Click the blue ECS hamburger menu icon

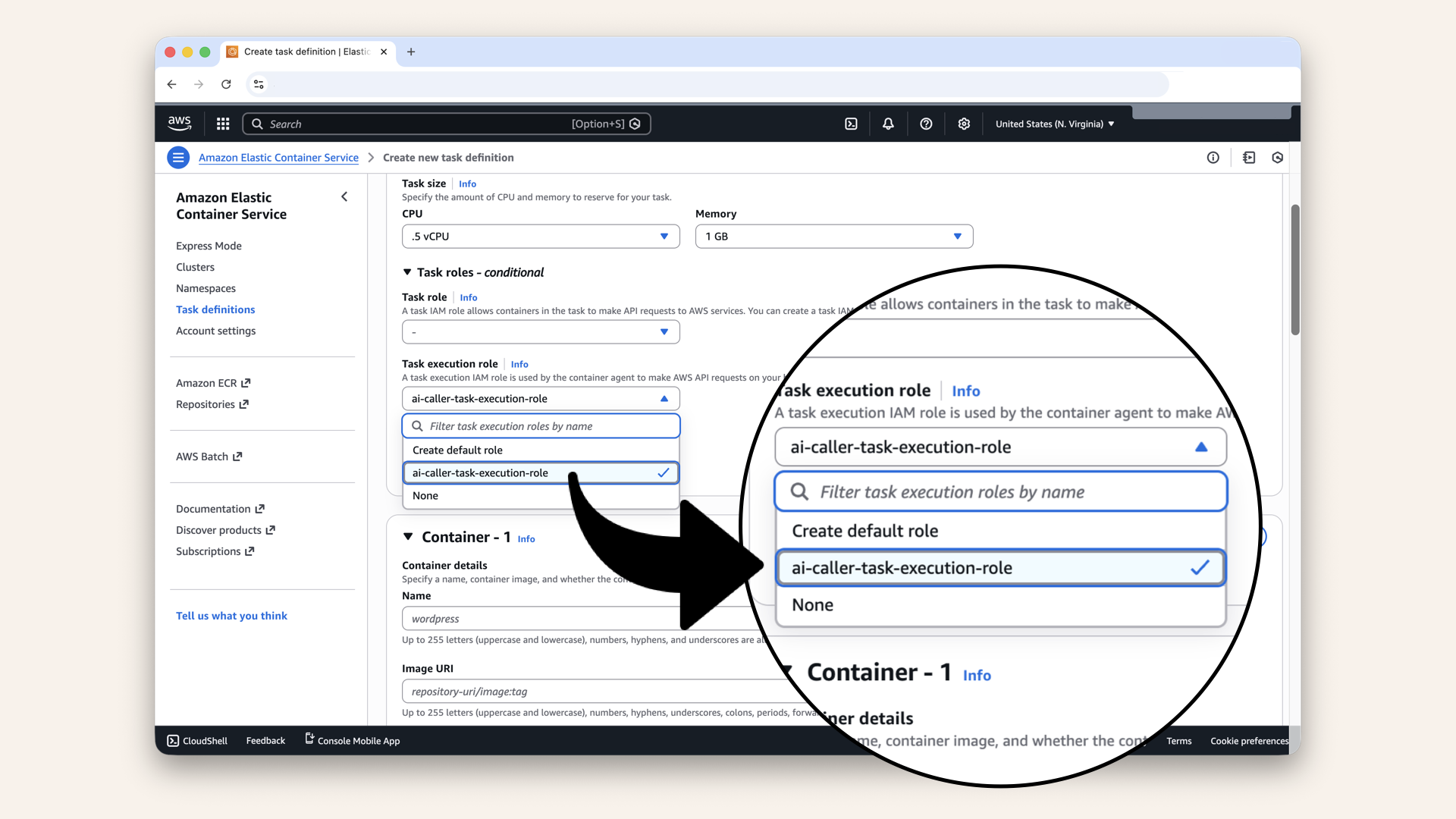click(178, 157)
